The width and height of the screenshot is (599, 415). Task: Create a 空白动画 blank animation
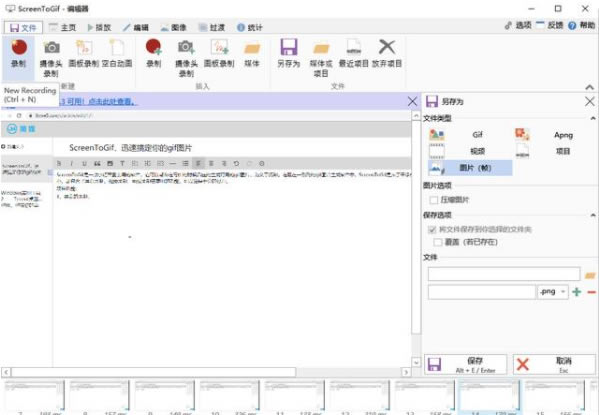coord(117,53)
